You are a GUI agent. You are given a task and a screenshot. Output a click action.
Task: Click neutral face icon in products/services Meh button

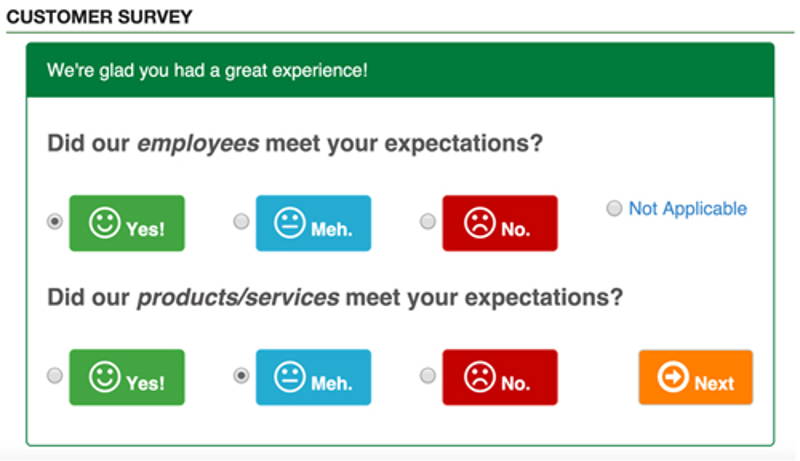(x=289, y=377)
